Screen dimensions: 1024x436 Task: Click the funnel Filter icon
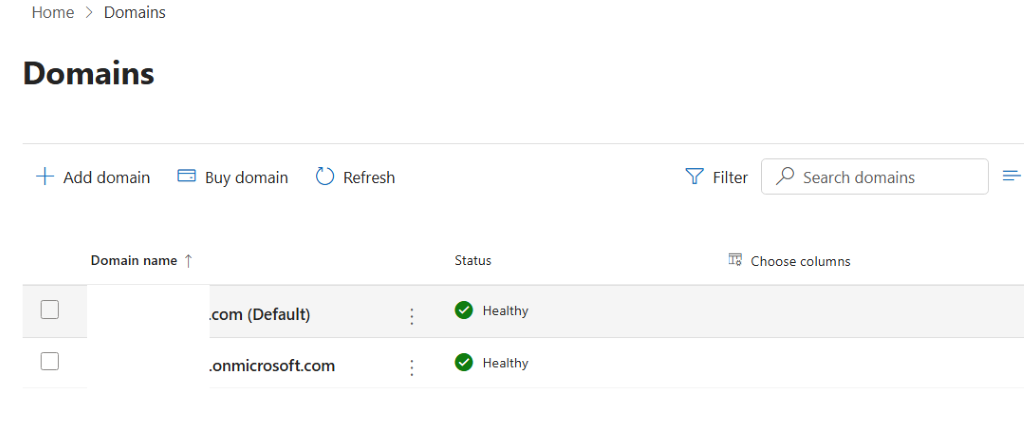click(694, 177)
